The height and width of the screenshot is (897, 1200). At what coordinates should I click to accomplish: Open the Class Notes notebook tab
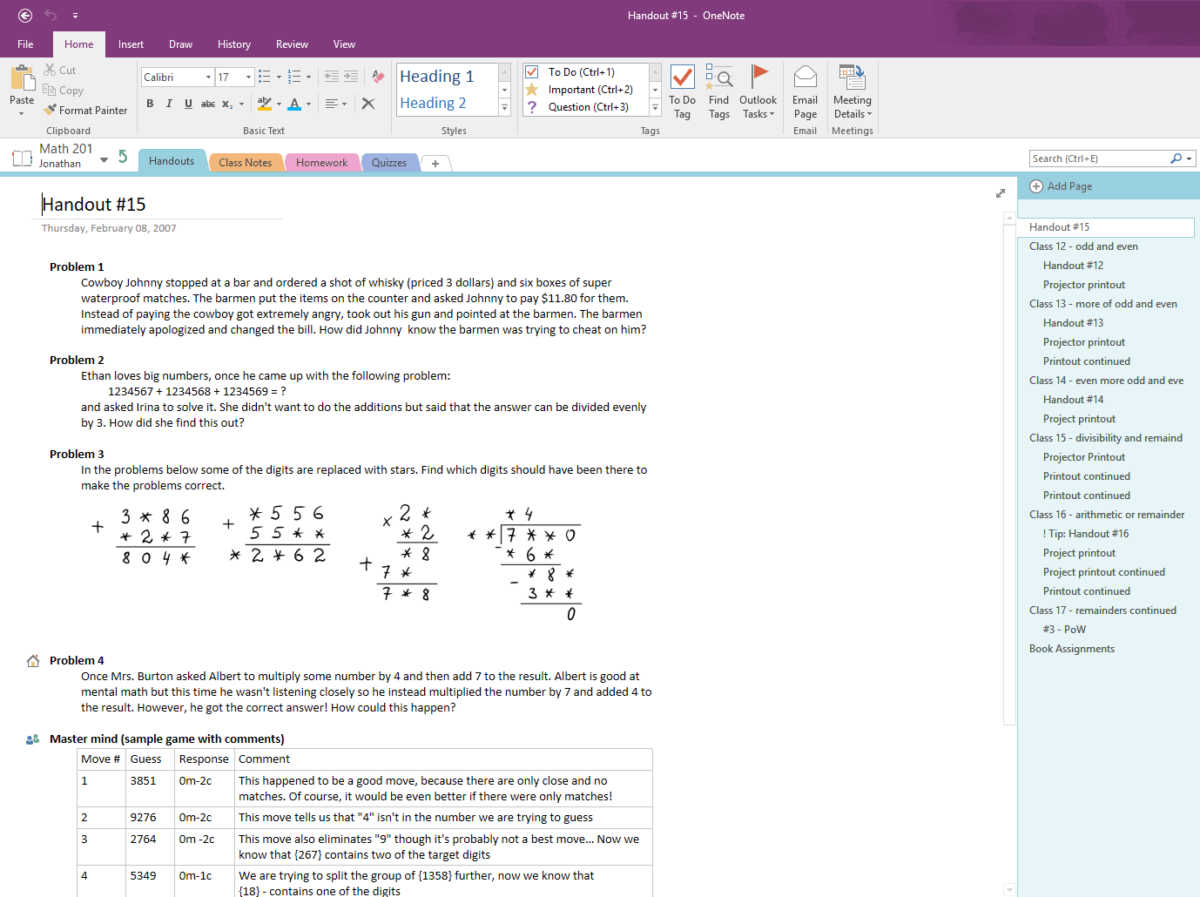click(246, 161)
